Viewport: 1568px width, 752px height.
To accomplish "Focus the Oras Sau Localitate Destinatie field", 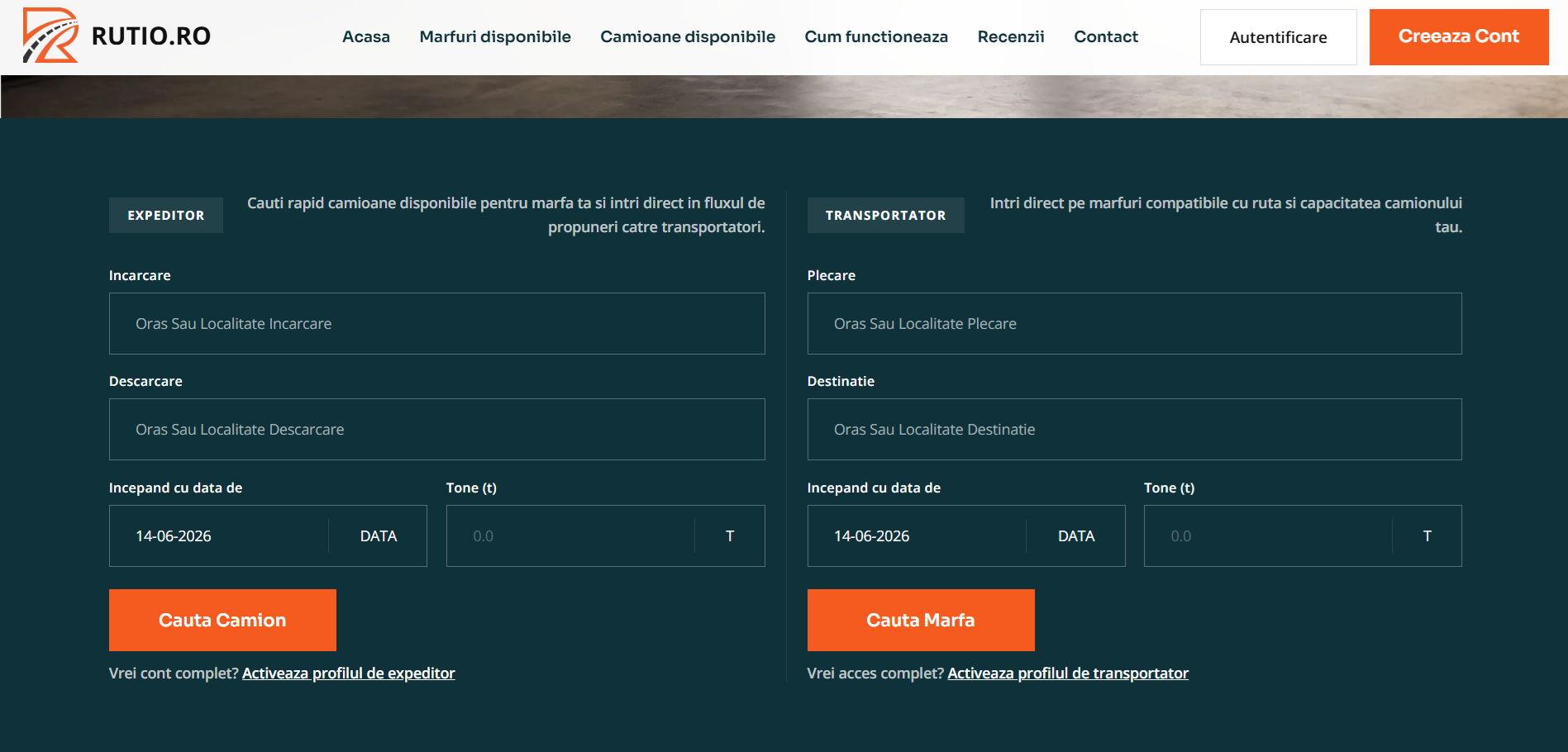I will tap(1134, 429).
